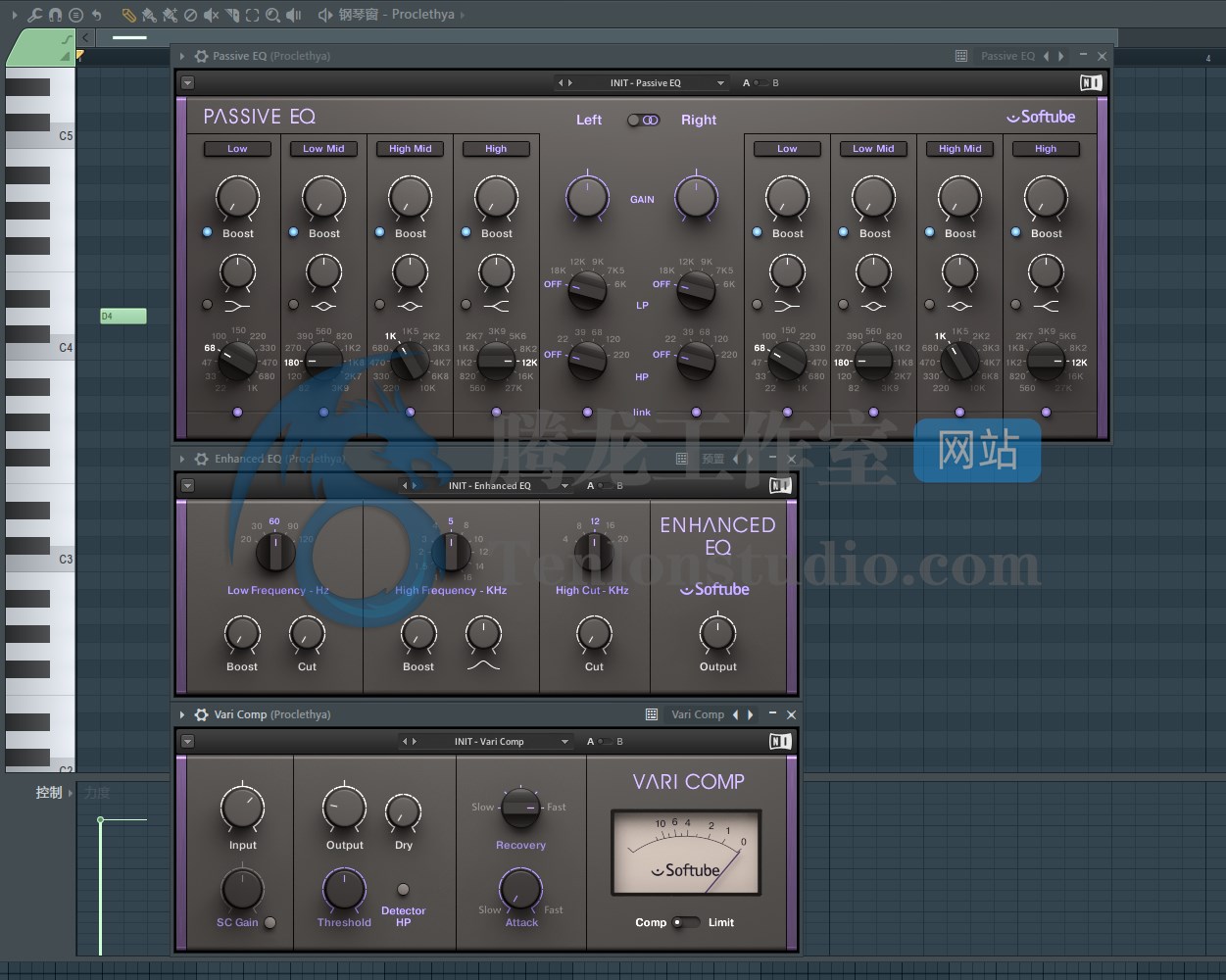Toggle the Left/Right link switch in Passive EQ

coord(643,120)
